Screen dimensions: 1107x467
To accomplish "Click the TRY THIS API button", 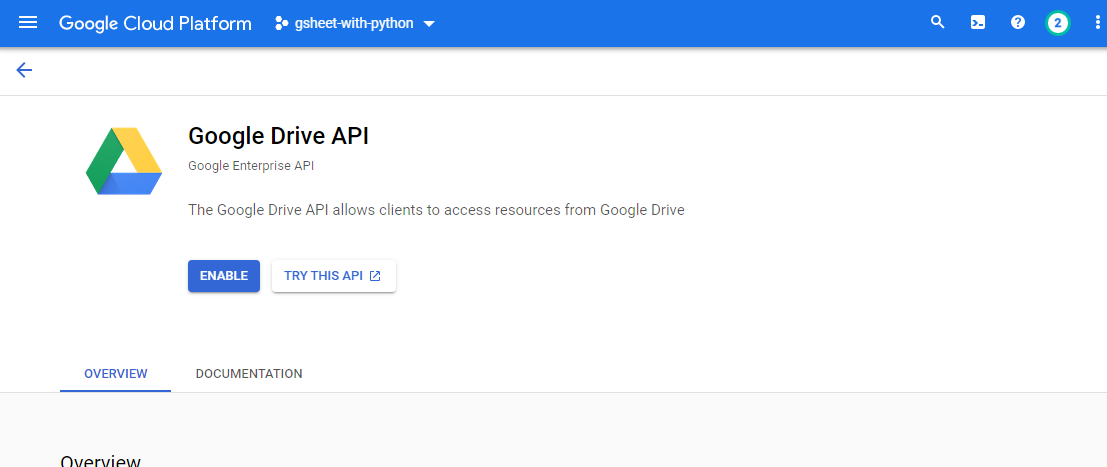I will [x=334, y=276].
